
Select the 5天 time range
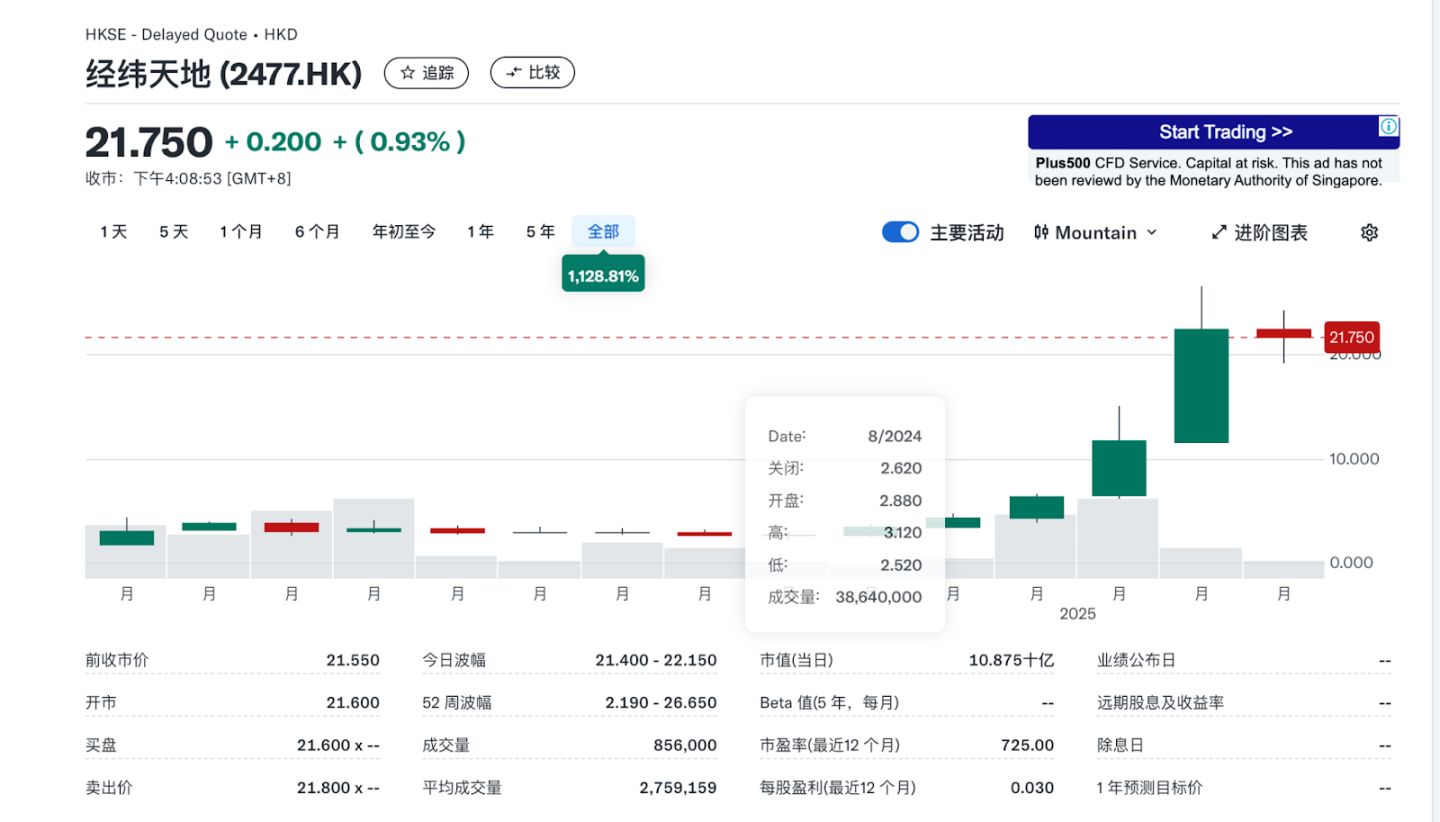(173, 232)
